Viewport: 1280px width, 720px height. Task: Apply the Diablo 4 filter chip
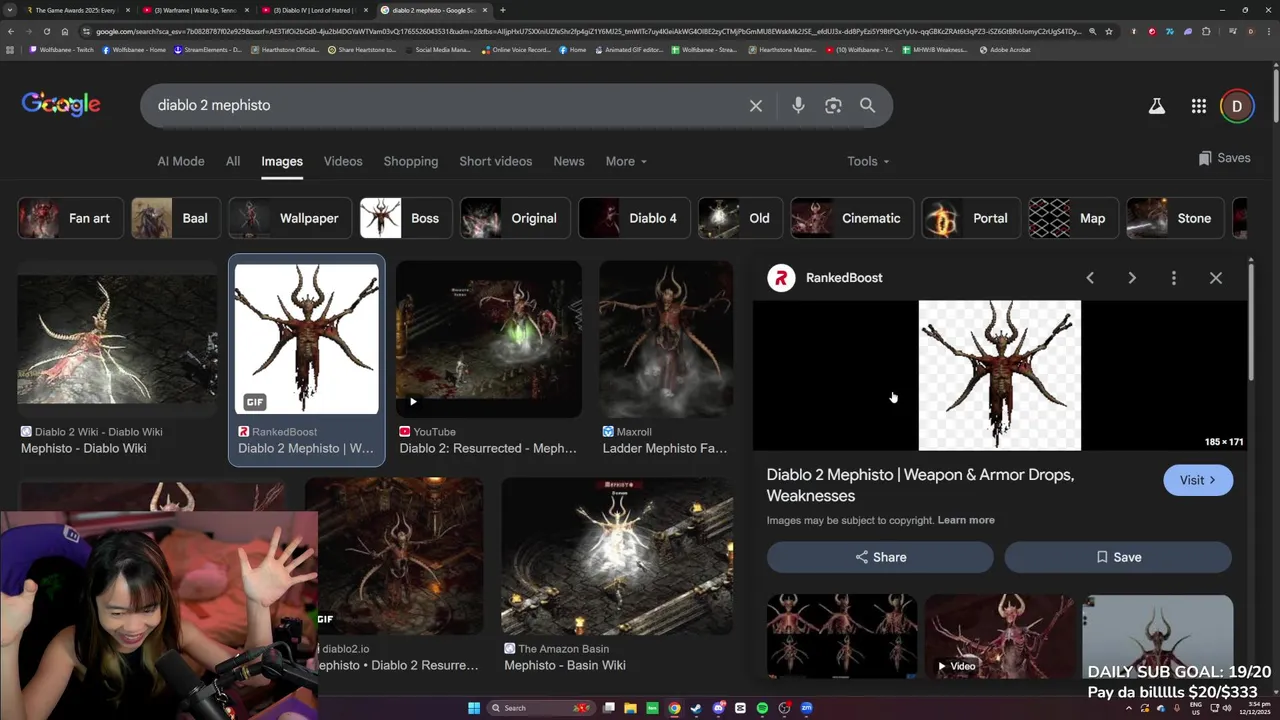(634, 218)
